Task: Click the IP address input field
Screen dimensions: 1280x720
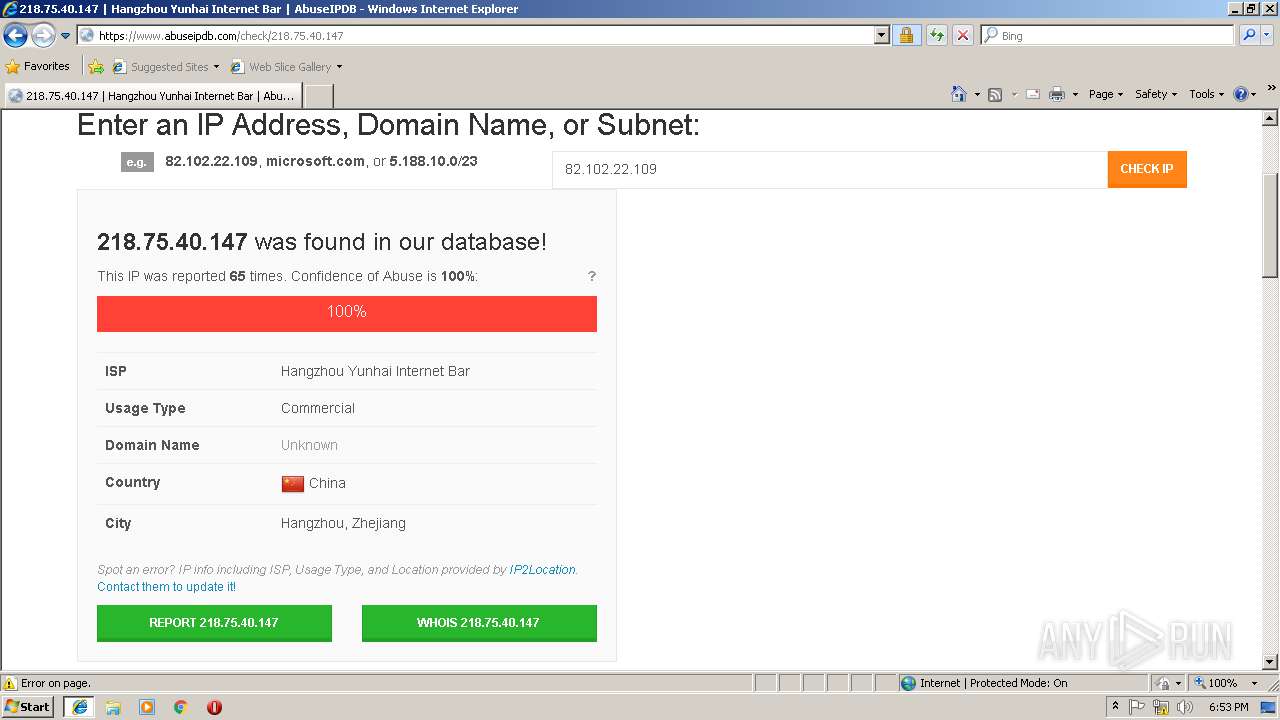Action: pos(830,169)
